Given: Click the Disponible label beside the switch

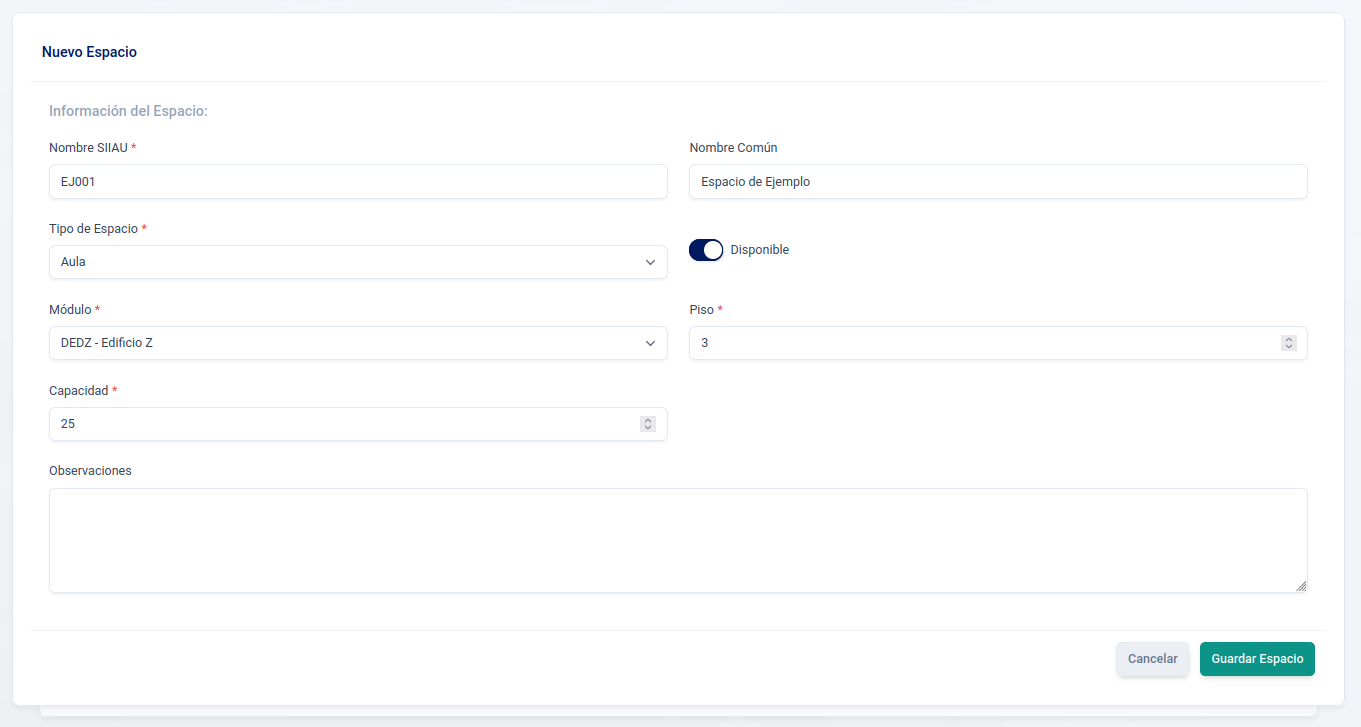Looking at the screenshot, I should tap(760, 250).
